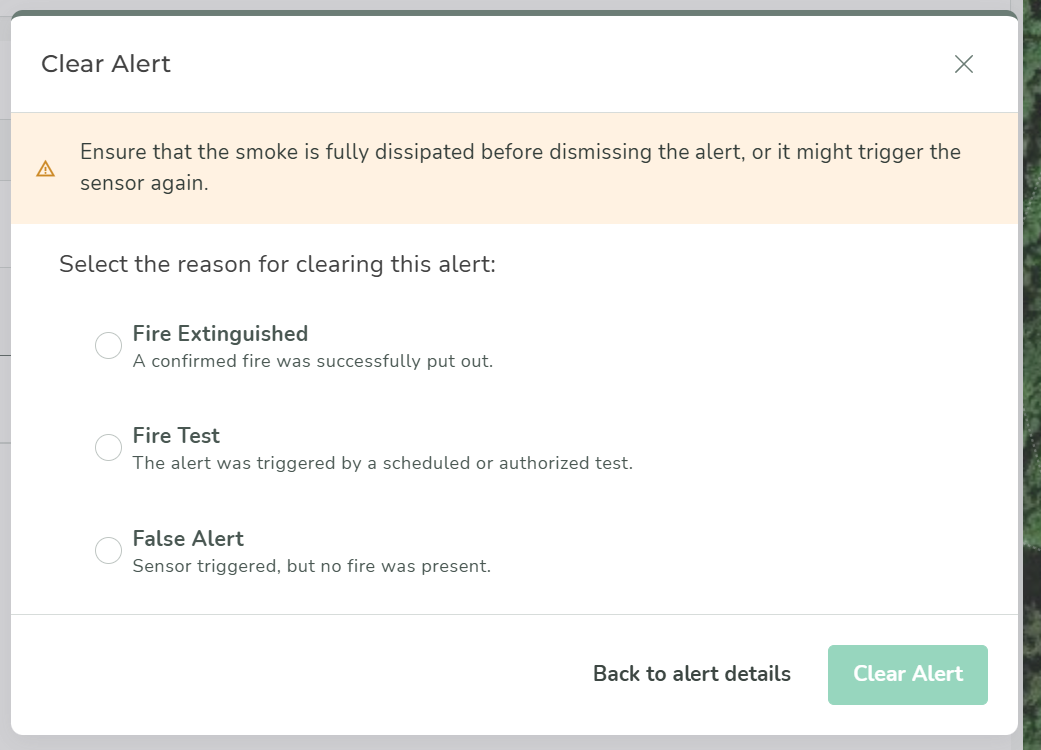Click the word 'sensor again.' in the warning

[144, 184]
